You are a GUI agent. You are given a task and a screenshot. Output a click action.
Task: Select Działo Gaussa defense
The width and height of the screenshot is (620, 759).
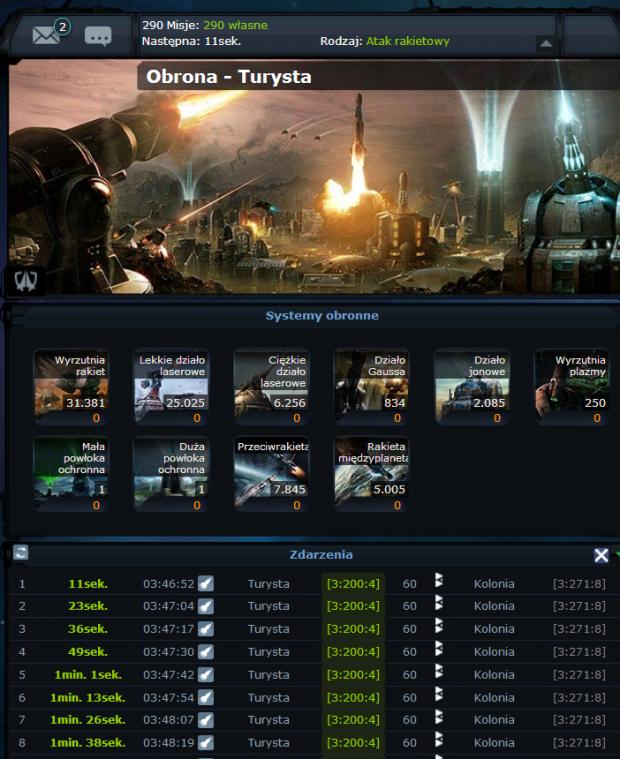point(372,386)
